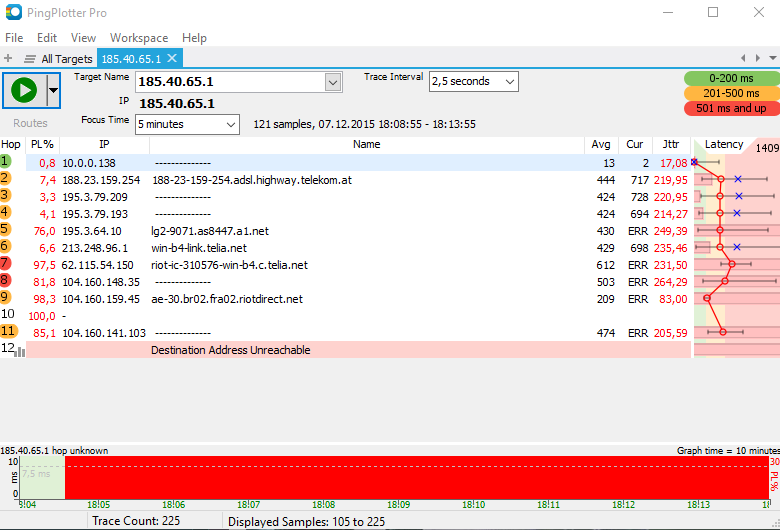
Task: Click the 195.3.79.209 IP cell
Action: click(x=95, y=197)
